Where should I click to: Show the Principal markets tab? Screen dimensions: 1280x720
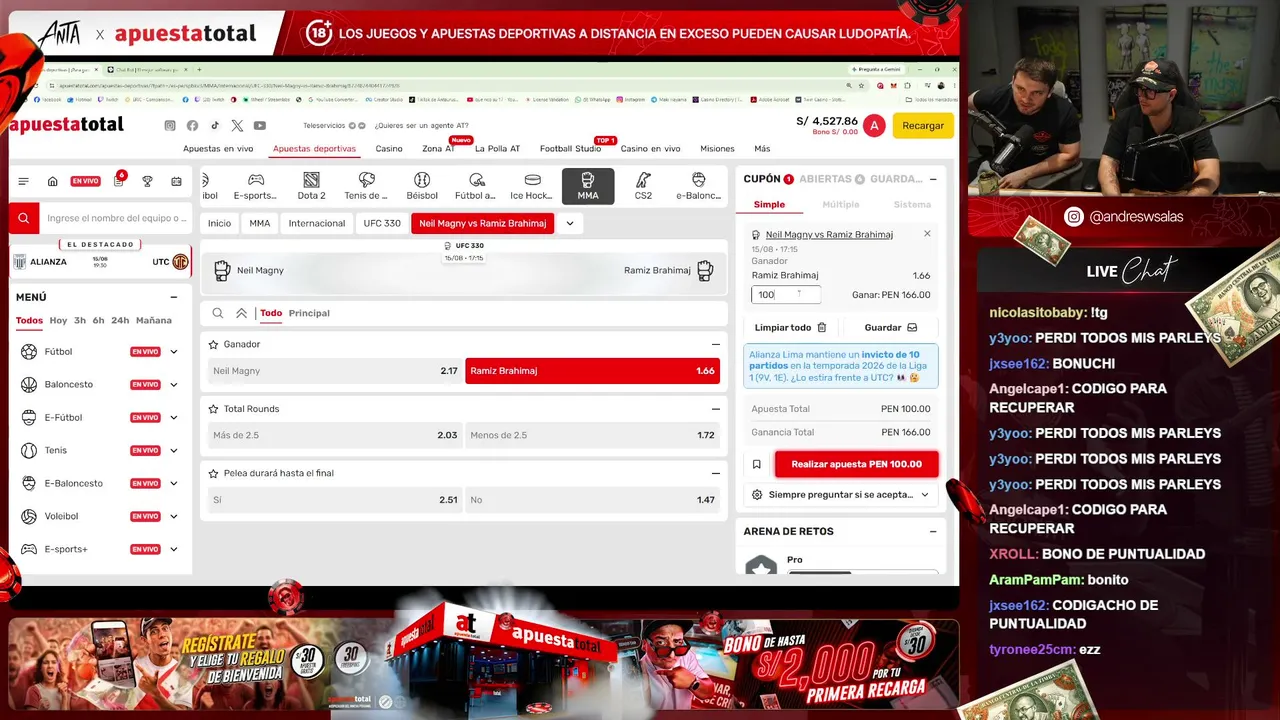[x=309, y=313]
